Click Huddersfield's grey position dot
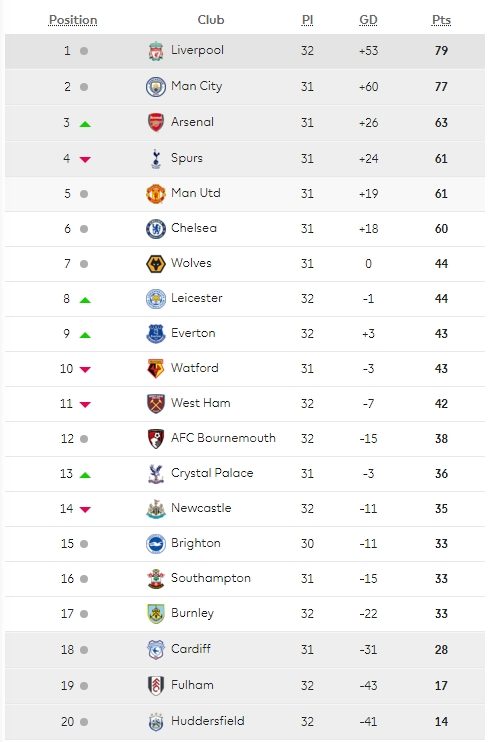Screen dimensions: 493x742 pyautogui.click(x=84, y=722)
